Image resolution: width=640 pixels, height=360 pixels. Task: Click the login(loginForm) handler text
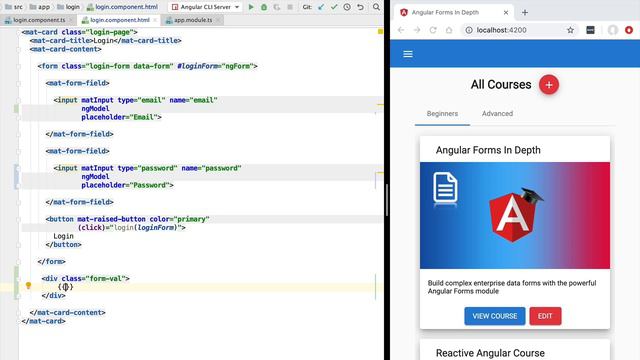coord(146,228)
